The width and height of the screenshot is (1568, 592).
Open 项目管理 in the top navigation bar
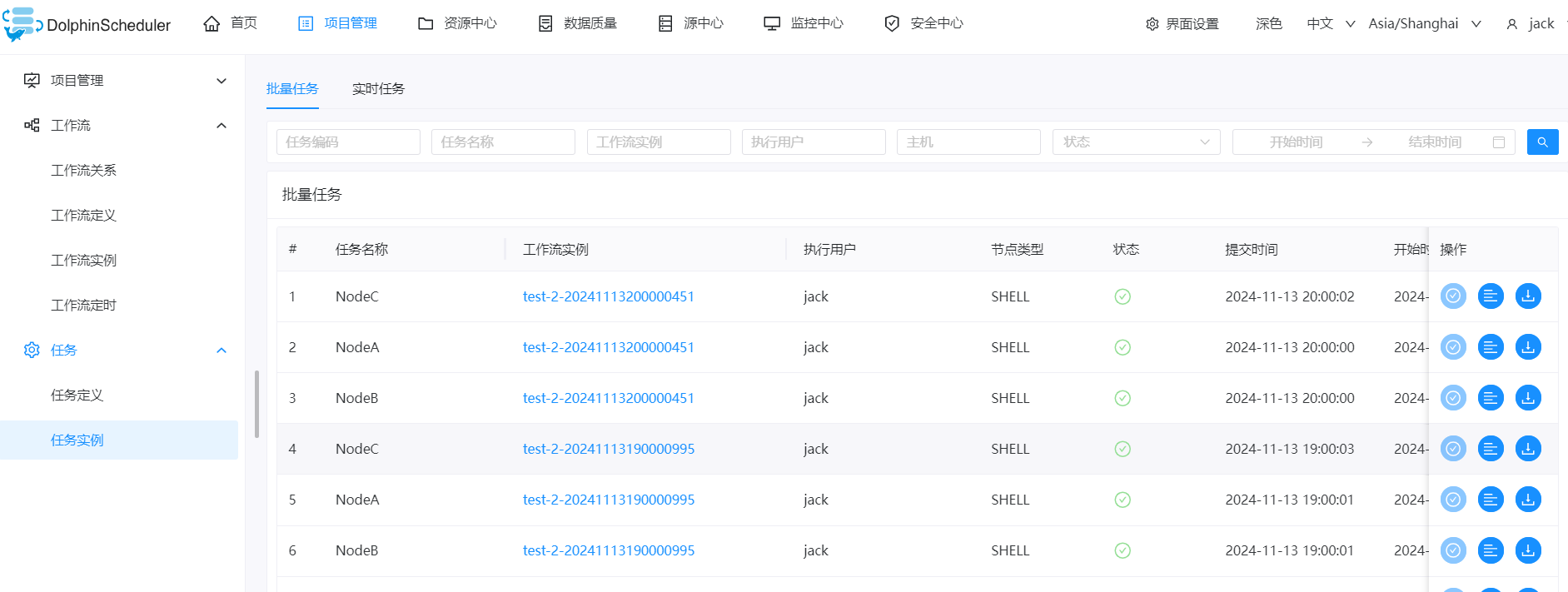click(x=337, y=23)
